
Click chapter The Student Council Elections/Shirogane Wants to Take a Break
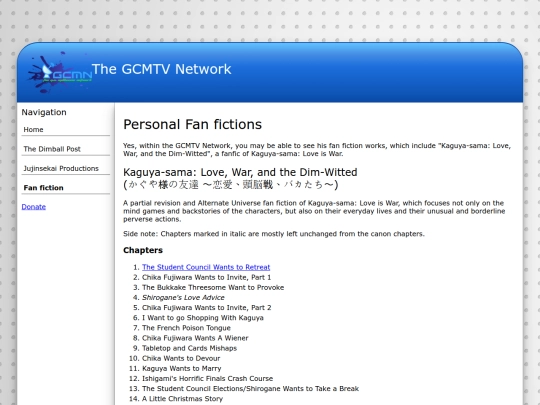coord(250,388)
